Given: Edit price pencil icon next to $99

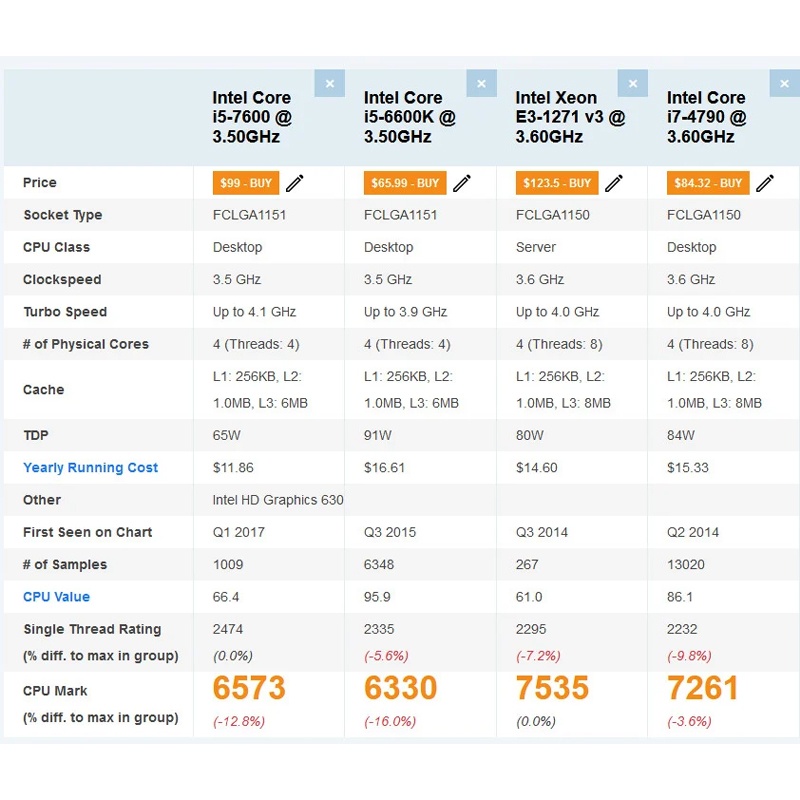Looking at the screenshot, I should click(294, 183).
